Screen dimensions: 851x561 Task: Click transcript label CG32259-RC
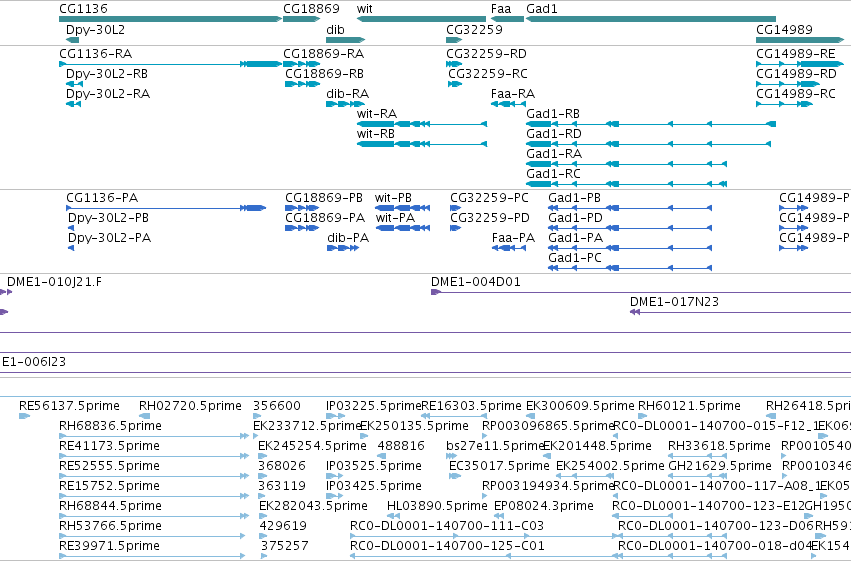[x=488, y=74]
